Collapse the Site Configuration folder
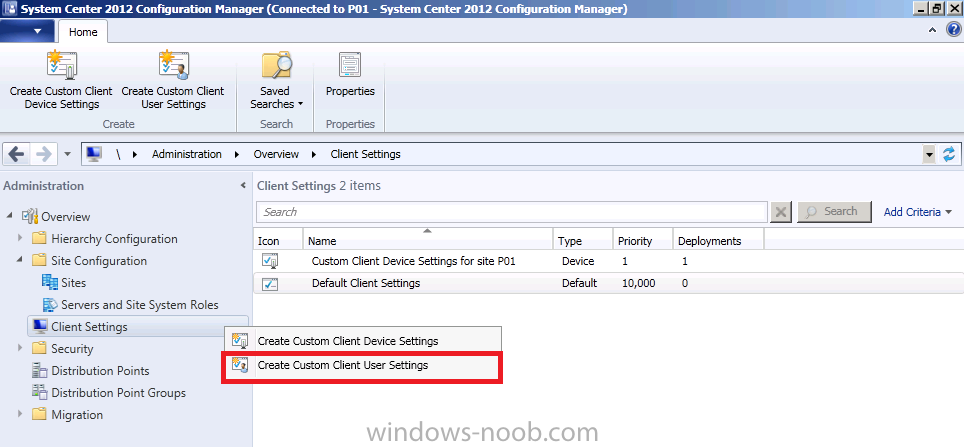The width and height of the screenshot is (964, 447). coord(20,261)
